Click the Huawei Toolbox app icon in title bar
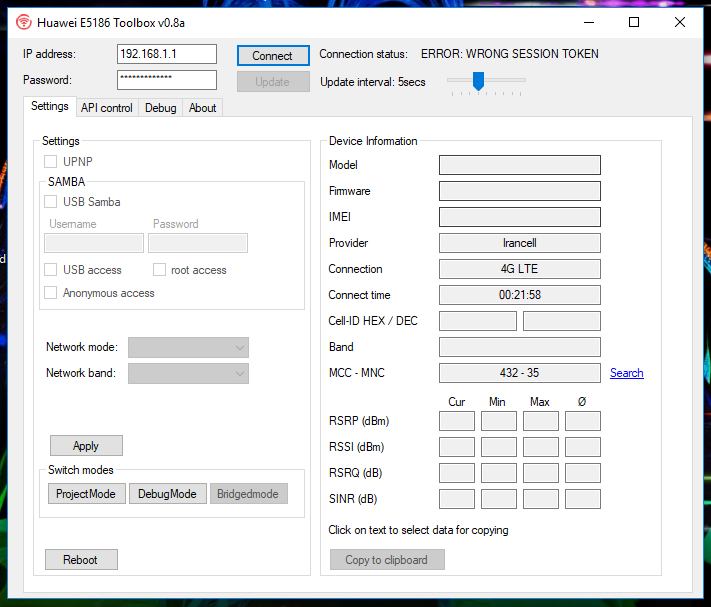This screenshot has width=711, height=607. pyautogui.click(x=24, y=22)
